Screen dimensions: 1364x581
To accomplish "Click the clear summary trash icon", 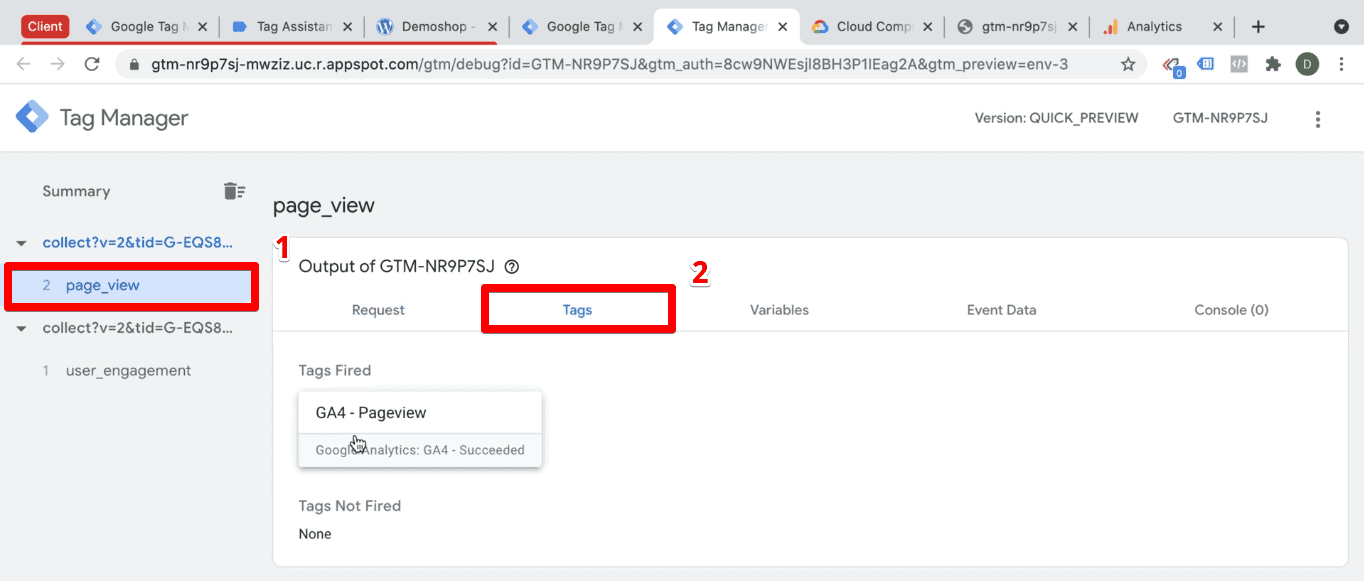I will pyautogui.click(x=234, y=190).
